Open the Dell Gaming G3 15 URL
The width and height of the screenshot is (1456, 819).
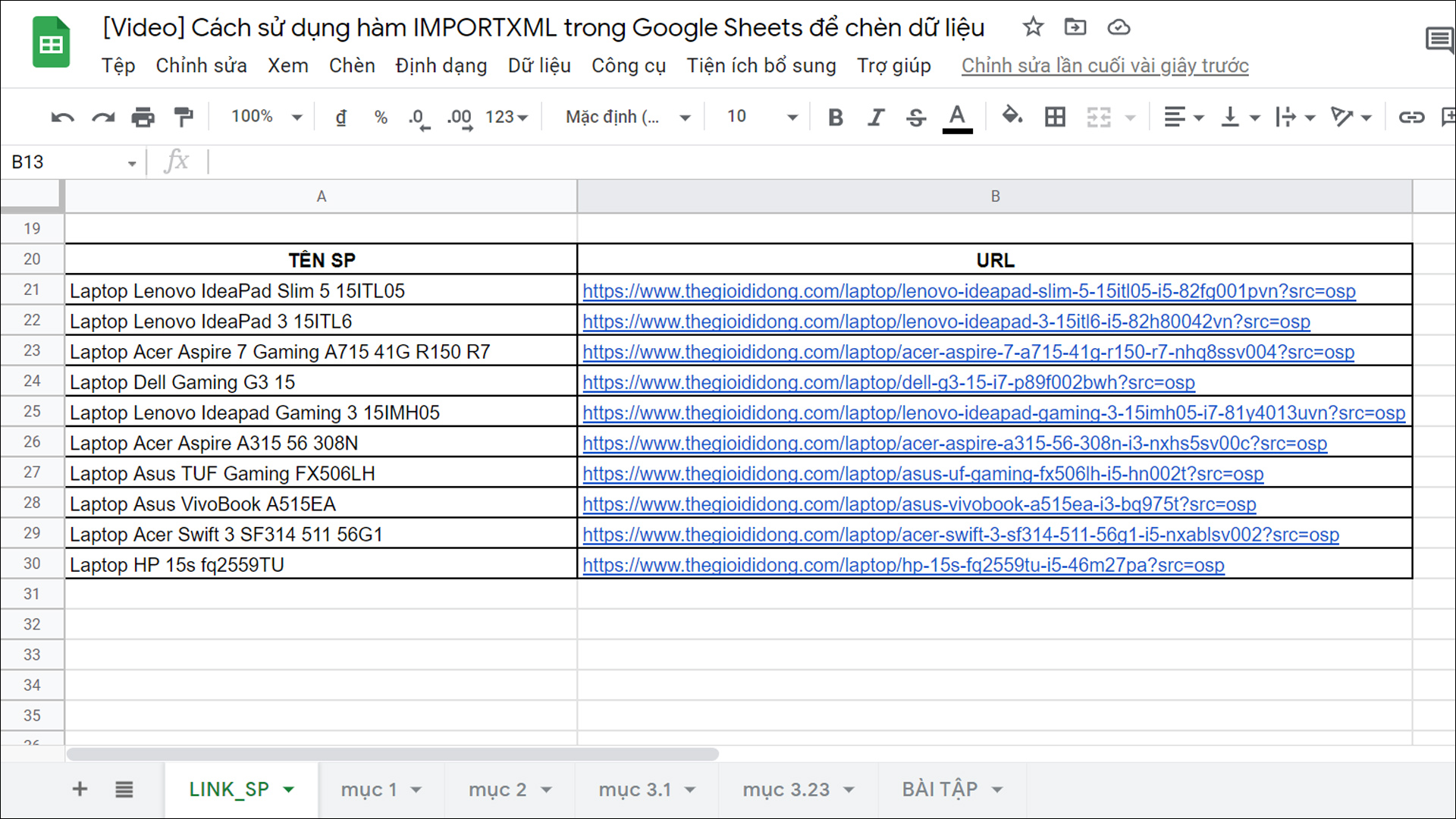[888, 383]
